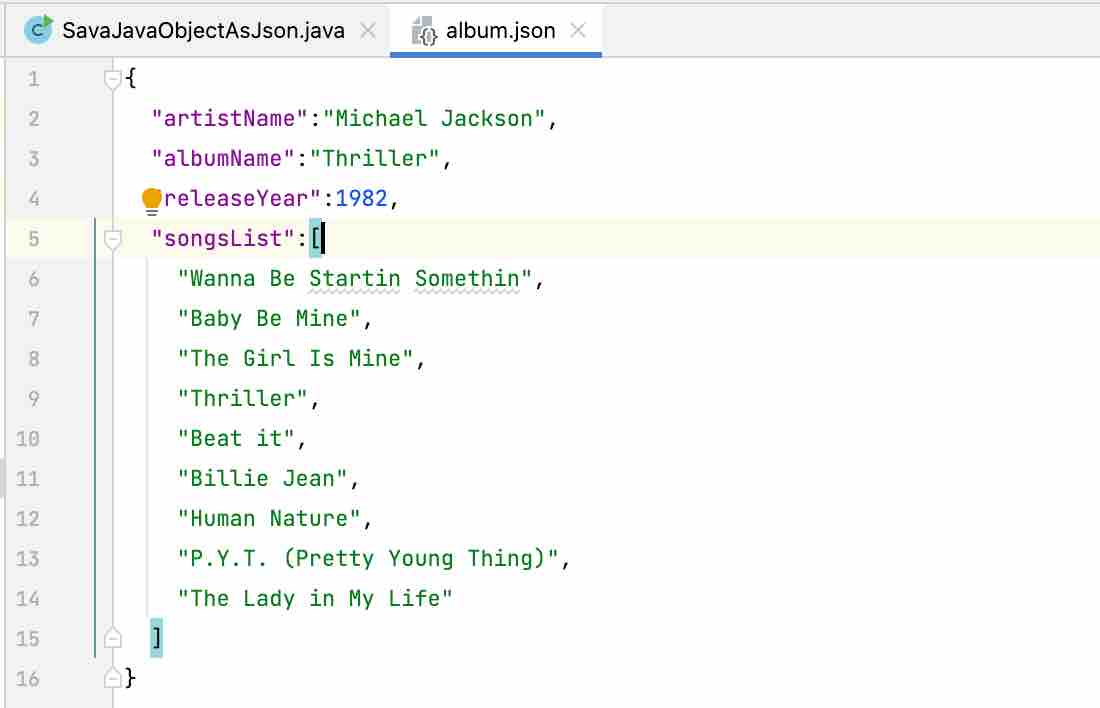
Task: Click line number 1 in the gutter
Action: pos(34,79)
